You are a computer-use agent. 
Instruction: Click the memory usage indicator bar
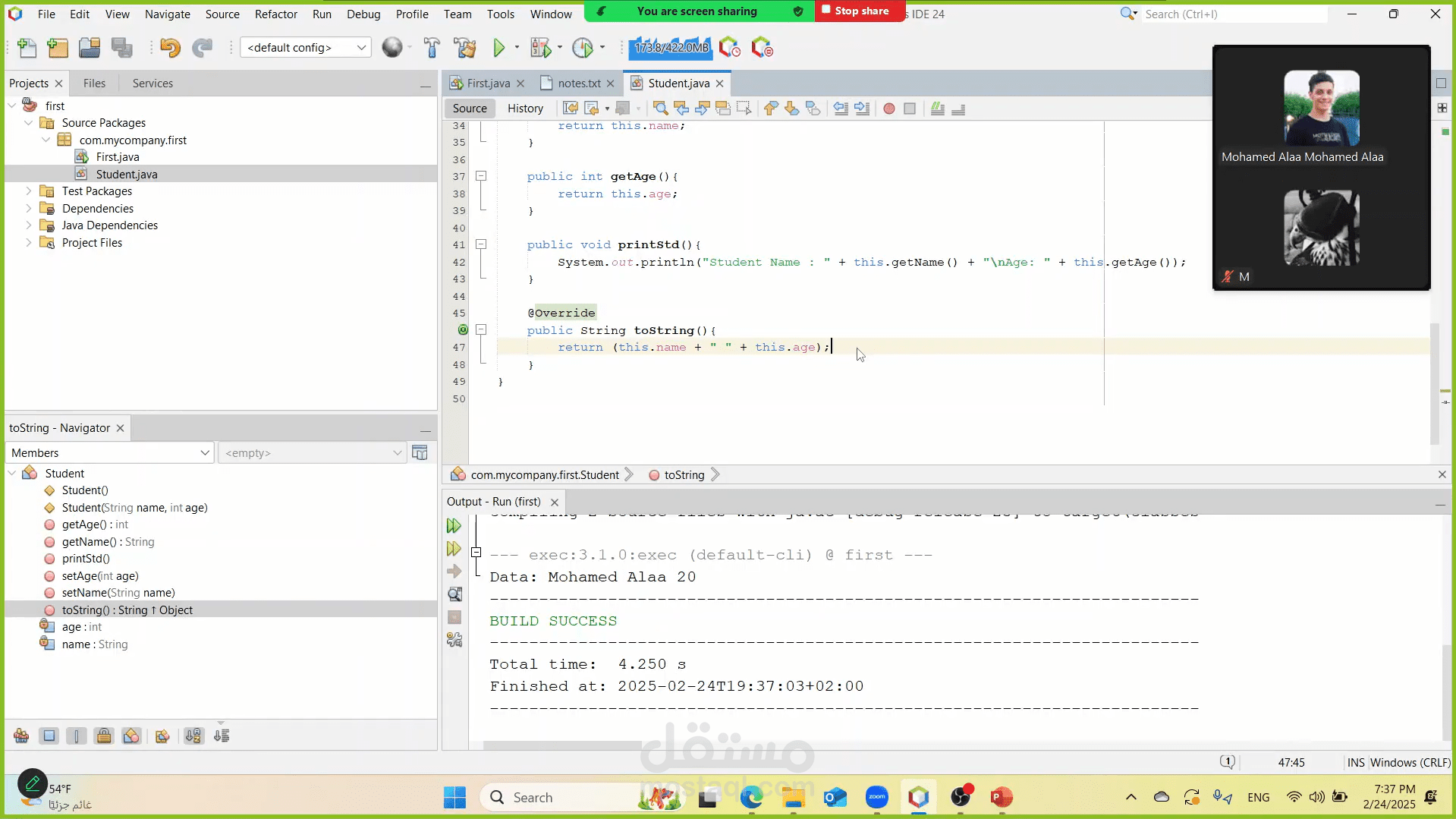pyautogui.click(x=671, y=48)
